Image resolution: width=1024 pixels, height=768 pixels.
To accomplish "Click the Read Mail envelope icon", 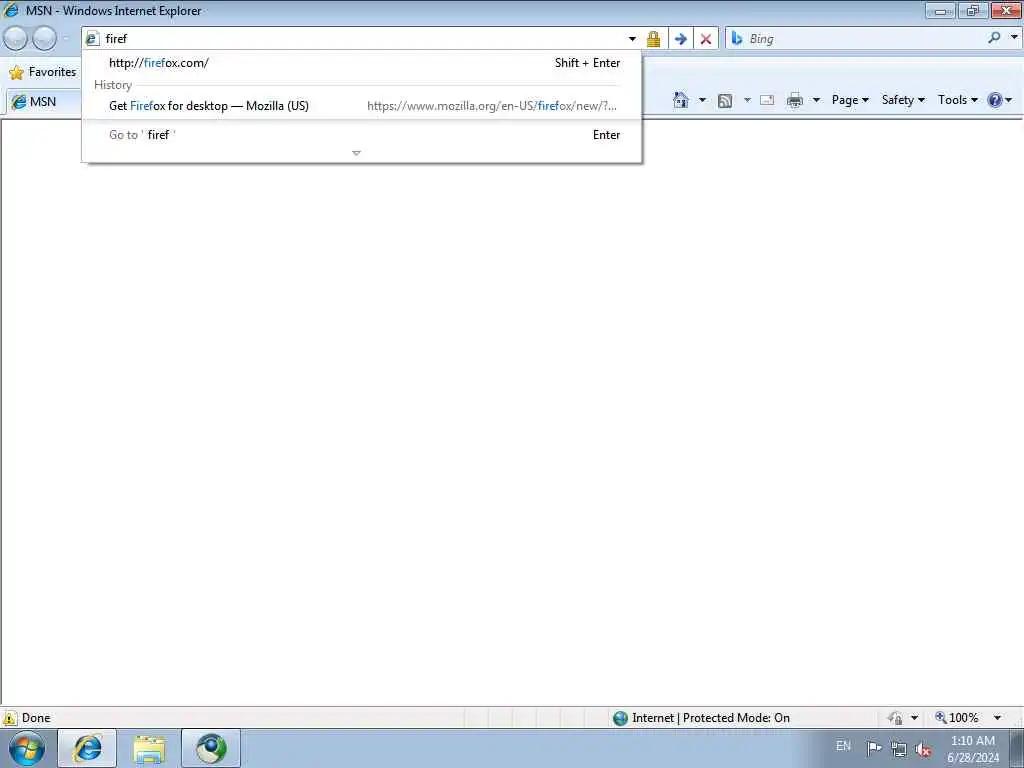I will 767,100.
